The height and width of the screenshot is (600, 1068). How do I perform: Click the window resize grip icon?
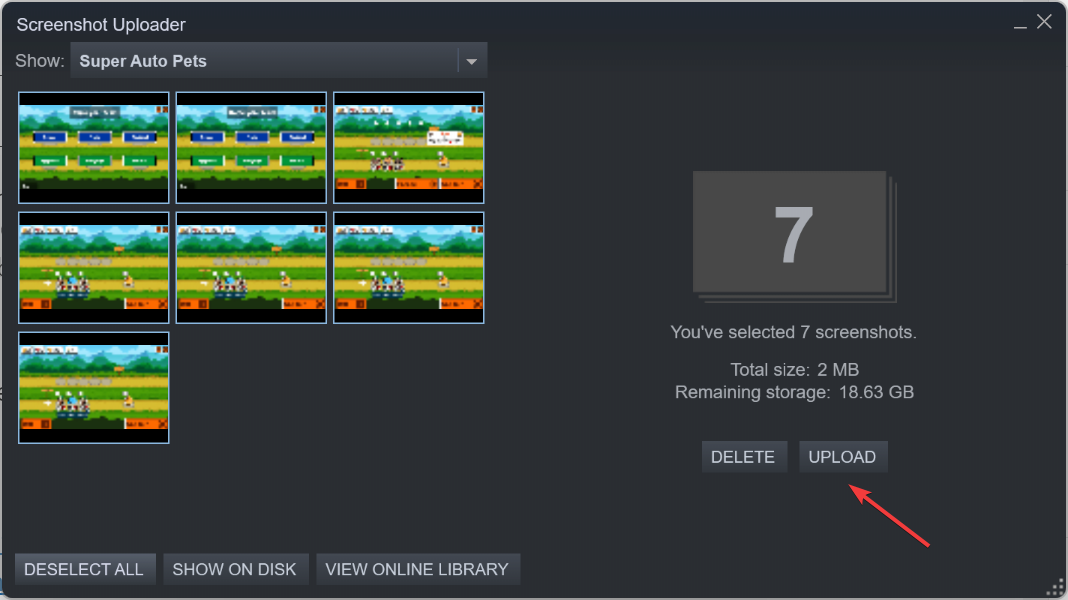tap(1055, 588)
